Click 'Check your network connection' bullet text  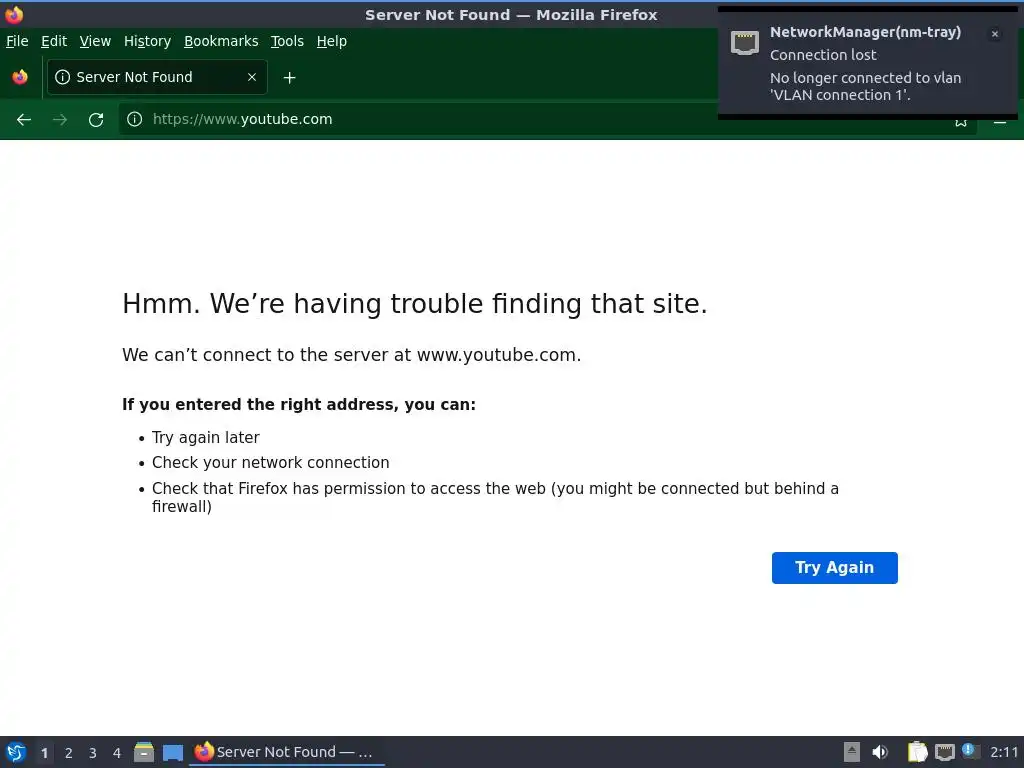click(270, 462)
